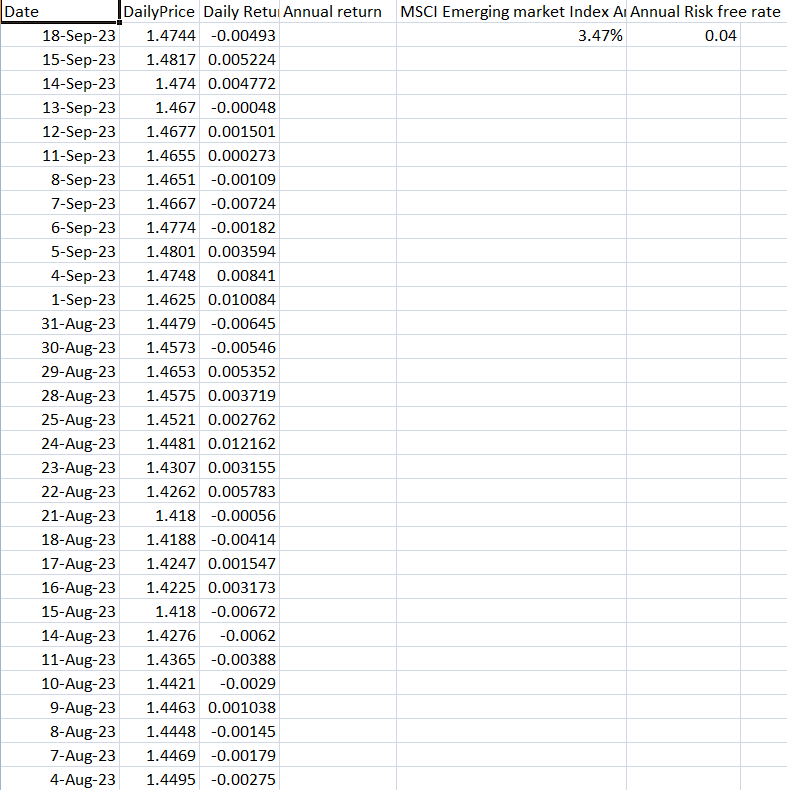
Task: Select the date cell 31-Aug-23
Action: [59, 323]
